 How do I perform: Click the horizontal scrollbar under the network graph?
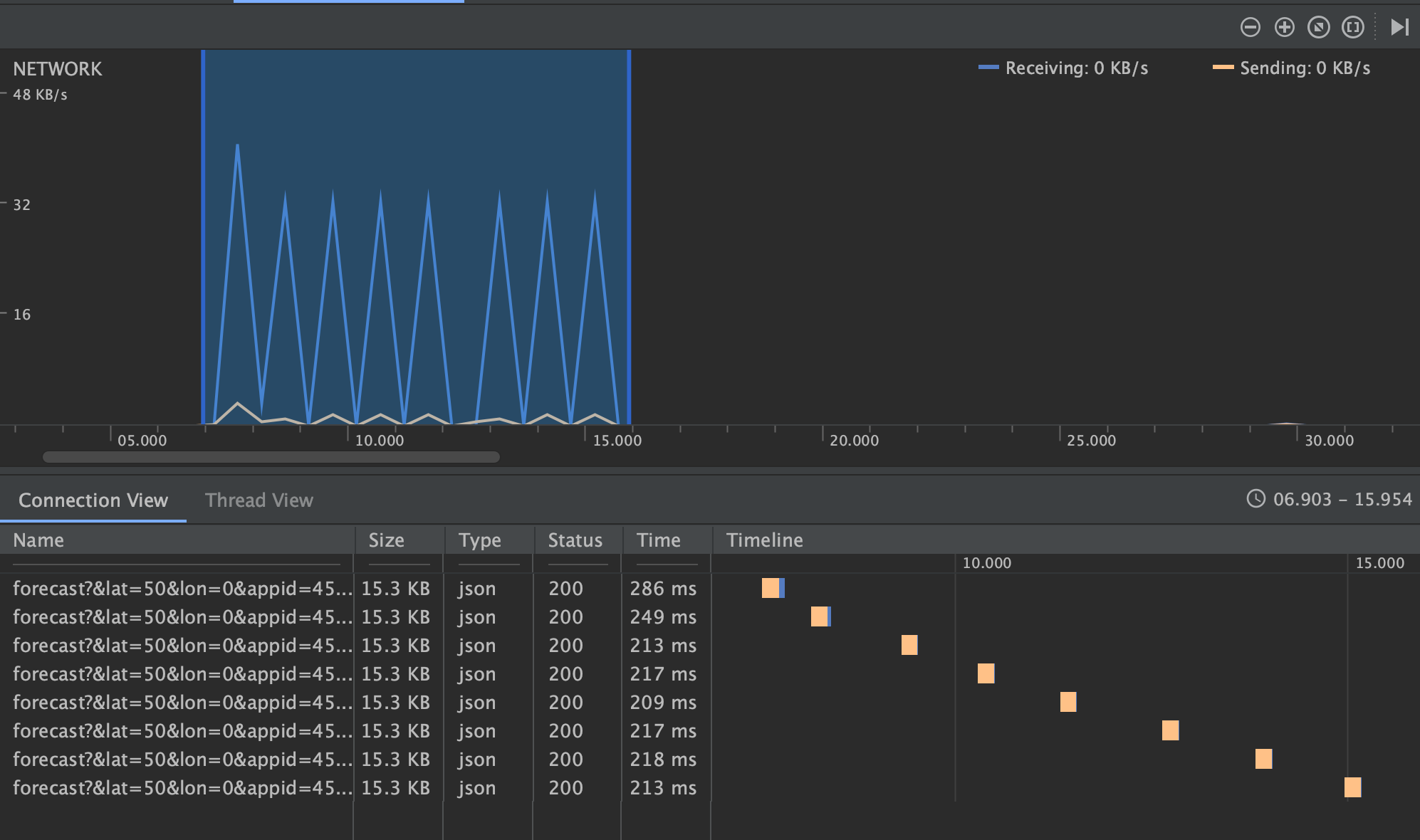coord(271,457)
